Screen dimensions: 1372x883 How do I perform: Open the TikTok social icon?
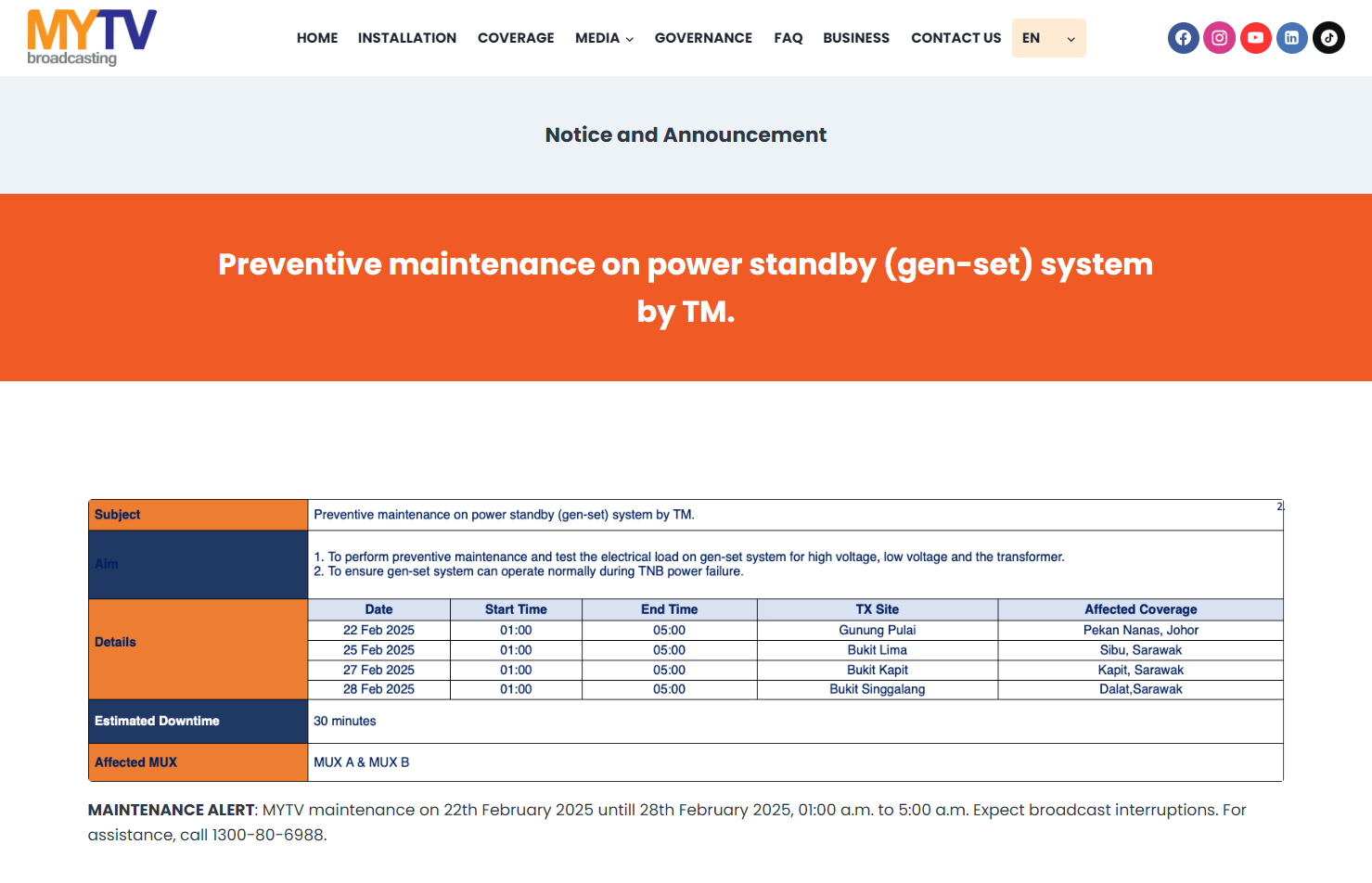[1328, 38]
